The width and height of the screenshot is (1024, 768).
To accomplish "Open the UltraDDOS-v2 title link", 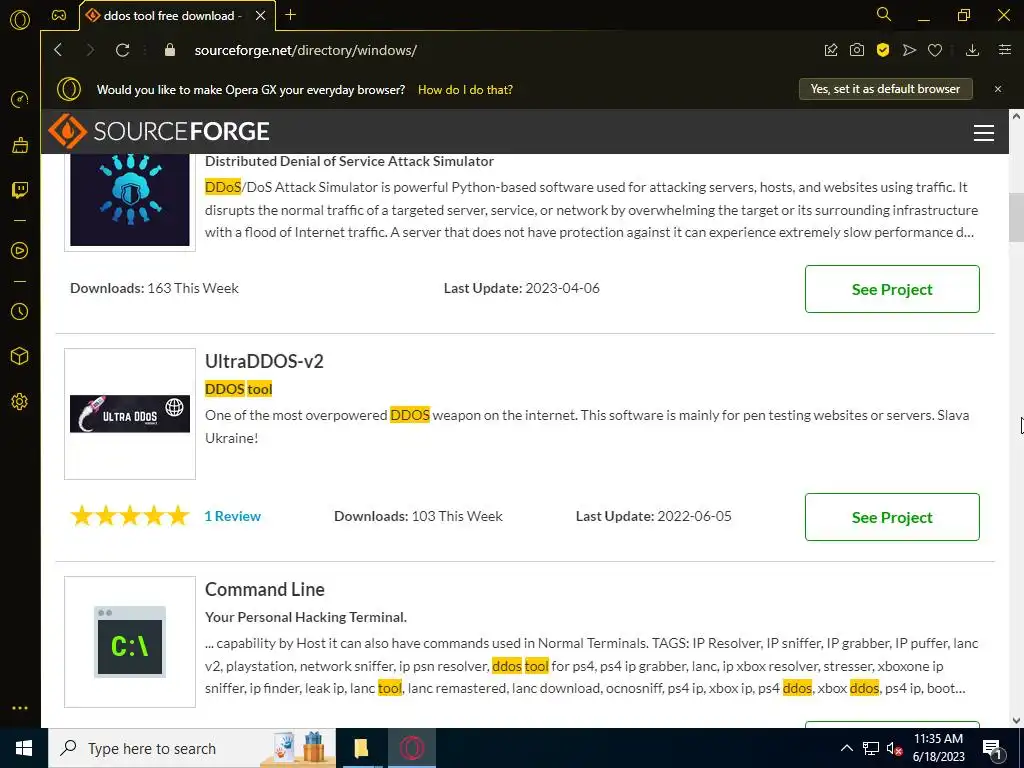I will point(264,361).
